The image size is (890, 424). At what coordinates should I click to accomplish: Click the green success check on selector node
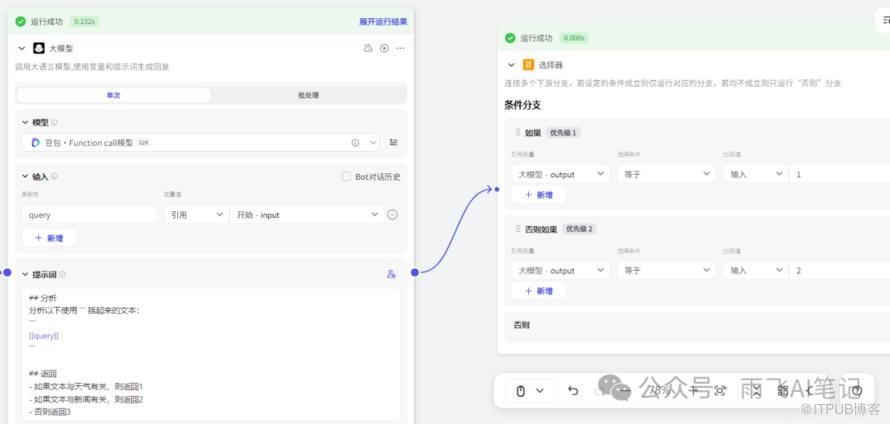[510, 38]
